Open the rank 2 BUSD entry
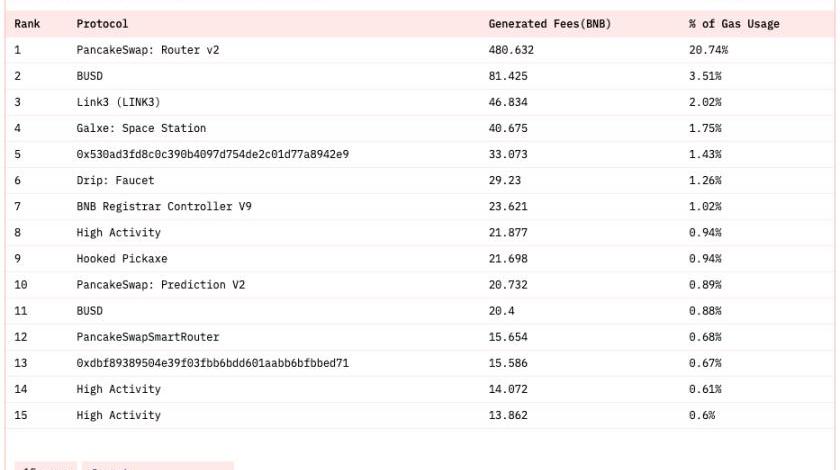 click(x=89, y=76)
